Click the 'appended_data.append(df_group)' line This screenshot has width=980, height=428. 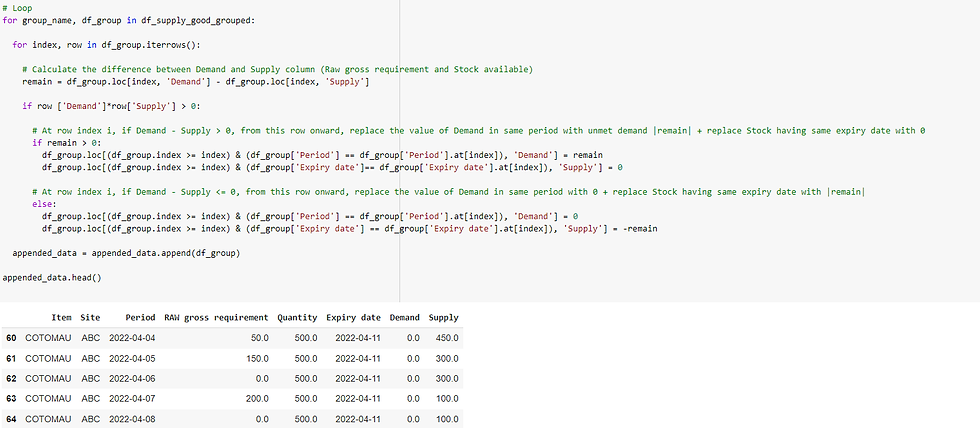click(127, 253)
